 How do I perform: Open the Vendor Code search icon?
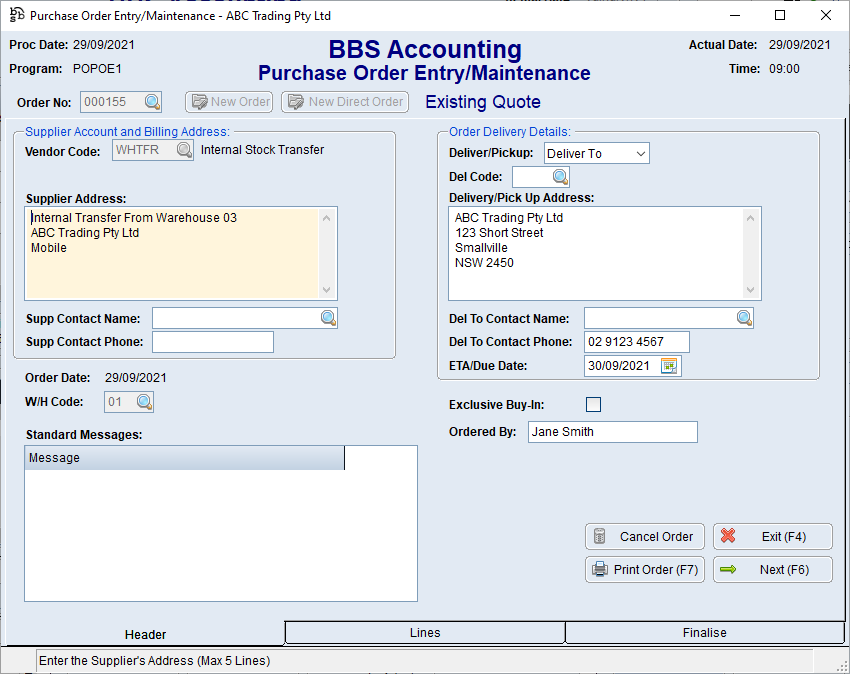tap(184, 151)
